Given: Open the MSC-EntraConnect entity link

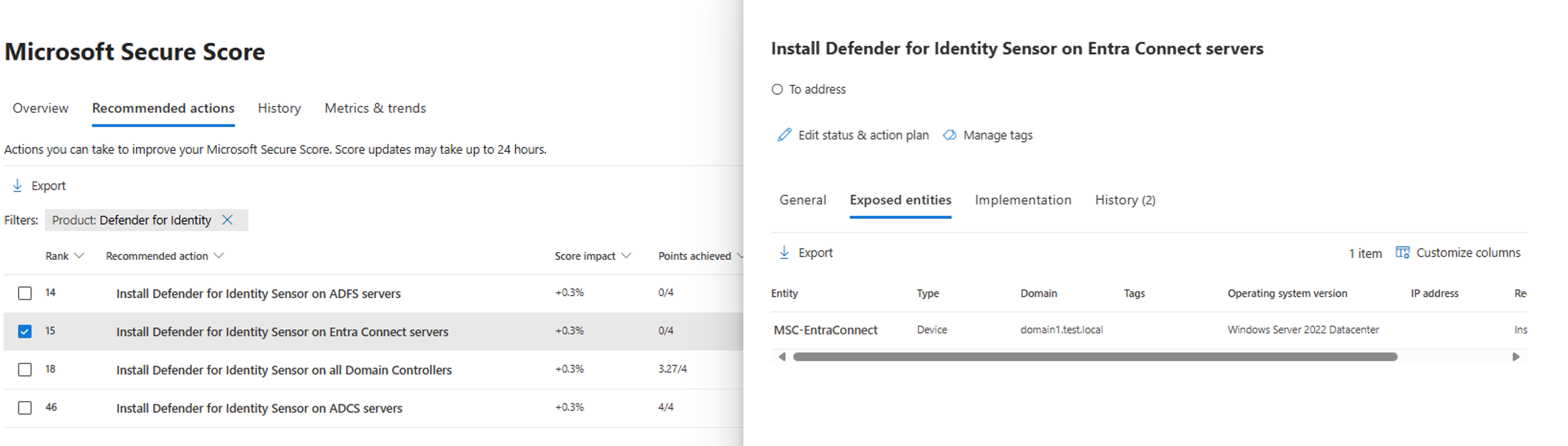Looking at the screenshot, I should coord(825,330).
